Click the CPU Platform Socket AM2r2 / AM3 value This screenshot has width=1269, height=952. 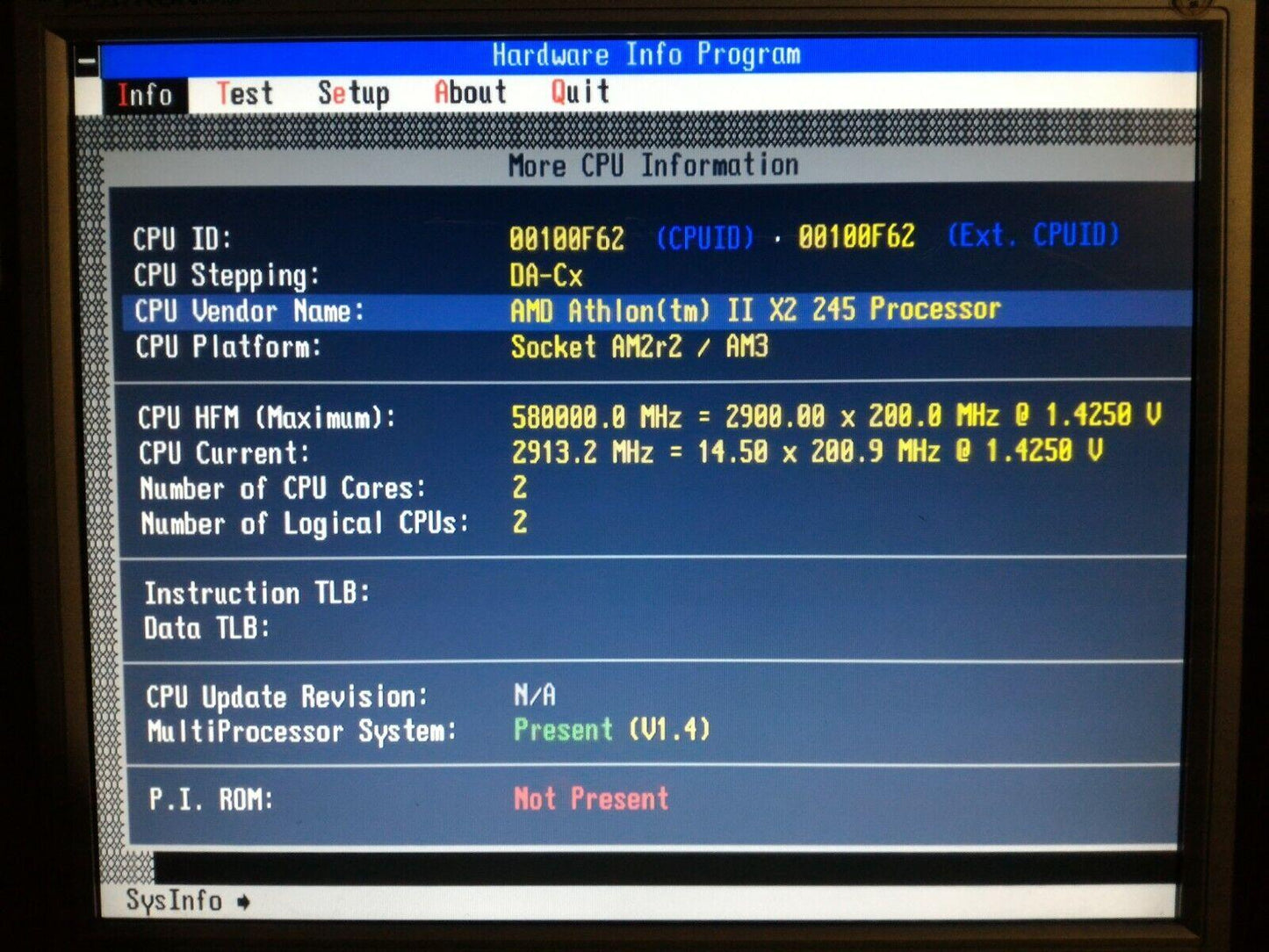[639, 347]
